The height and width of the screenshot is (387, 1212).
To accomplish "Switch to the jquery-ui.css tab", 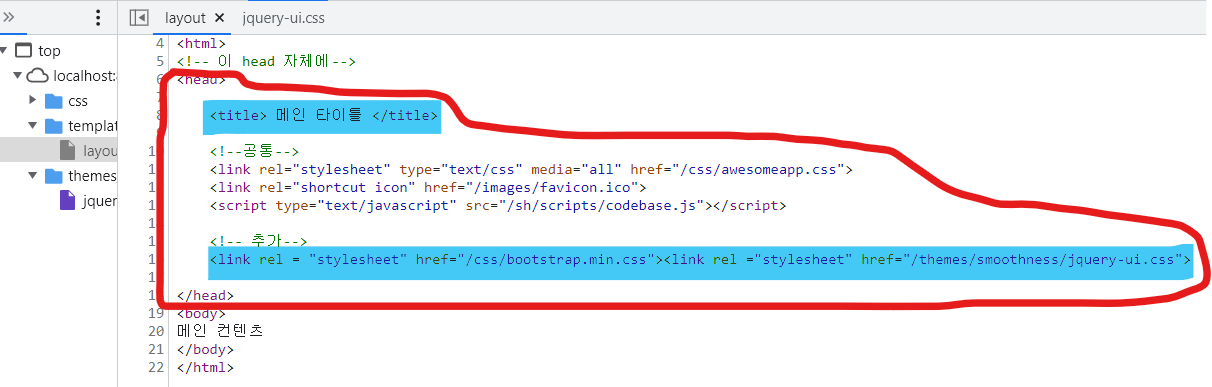I will coord(283,18).
